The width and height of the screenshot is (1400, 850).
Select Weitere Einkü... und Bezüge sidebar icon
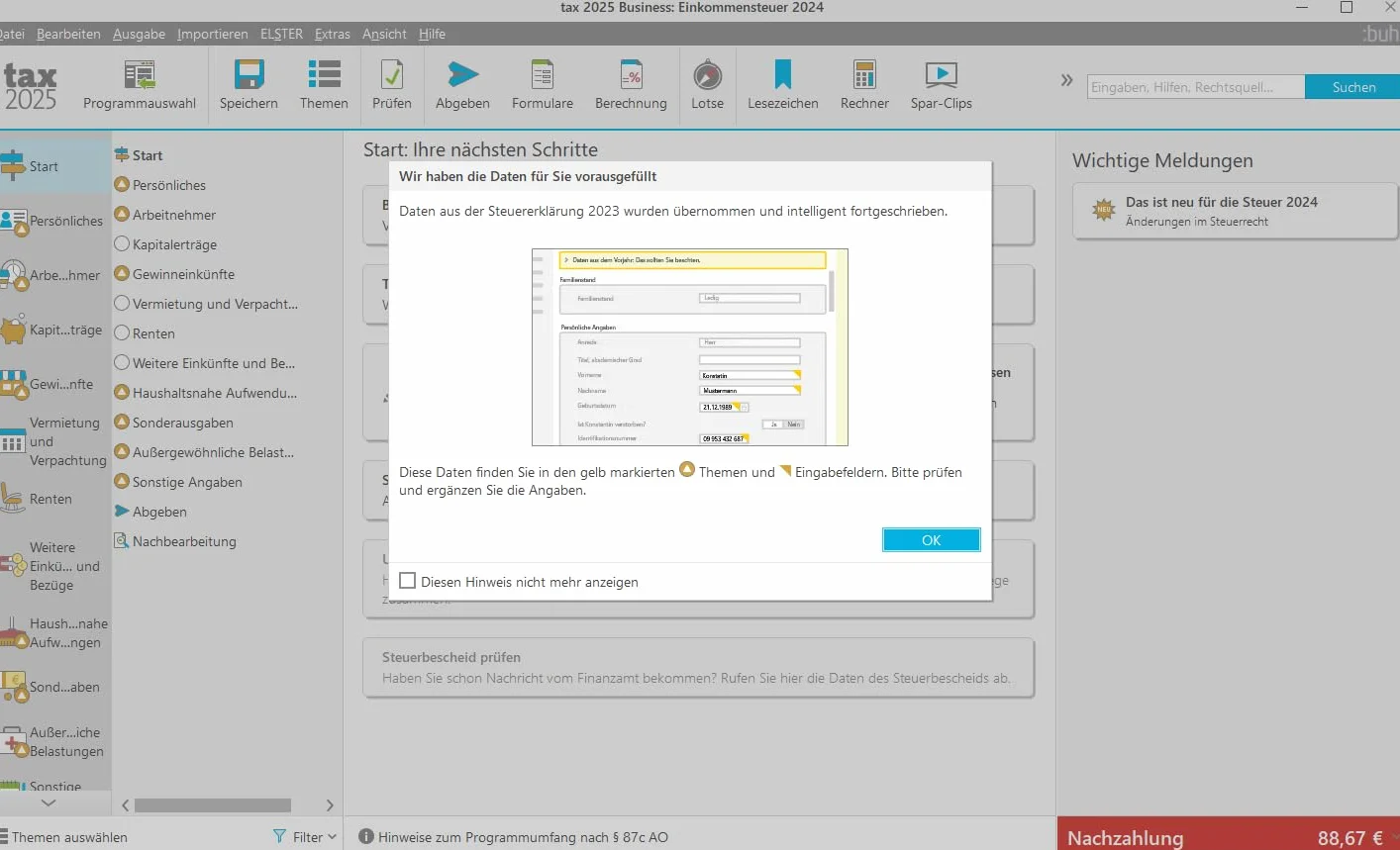[x=13, y=565]
